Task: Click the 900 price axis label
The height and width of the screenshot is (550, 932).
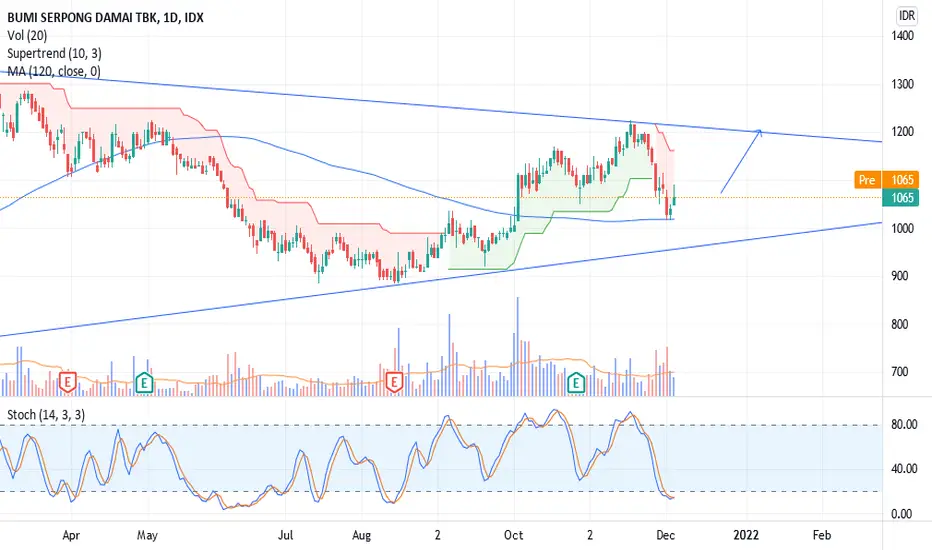Action: tap(899, 276)
